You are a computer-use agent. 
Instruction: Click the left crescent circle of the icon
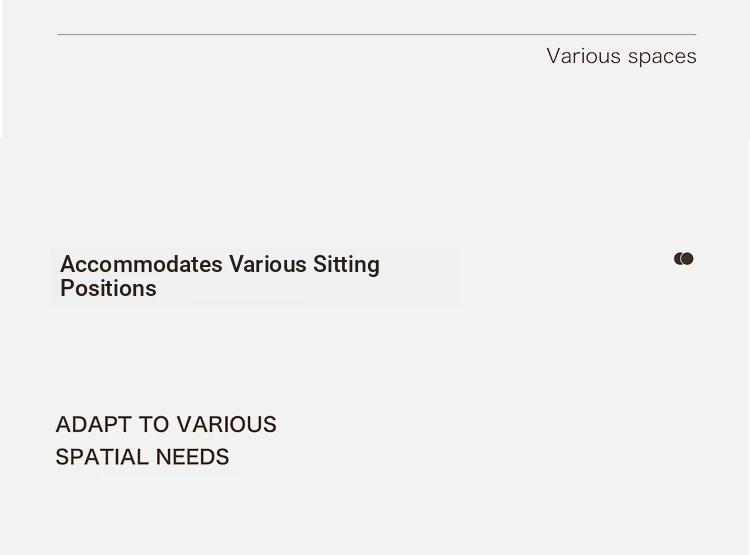[x=676, y=259]
